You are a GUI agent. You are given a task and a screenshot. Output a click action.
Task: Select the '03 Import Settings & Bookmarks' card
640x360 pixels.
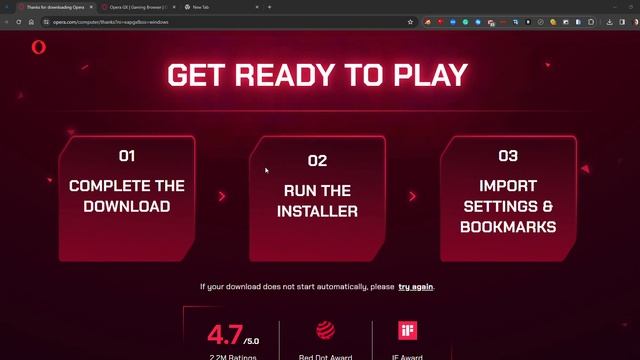point(508,199)
